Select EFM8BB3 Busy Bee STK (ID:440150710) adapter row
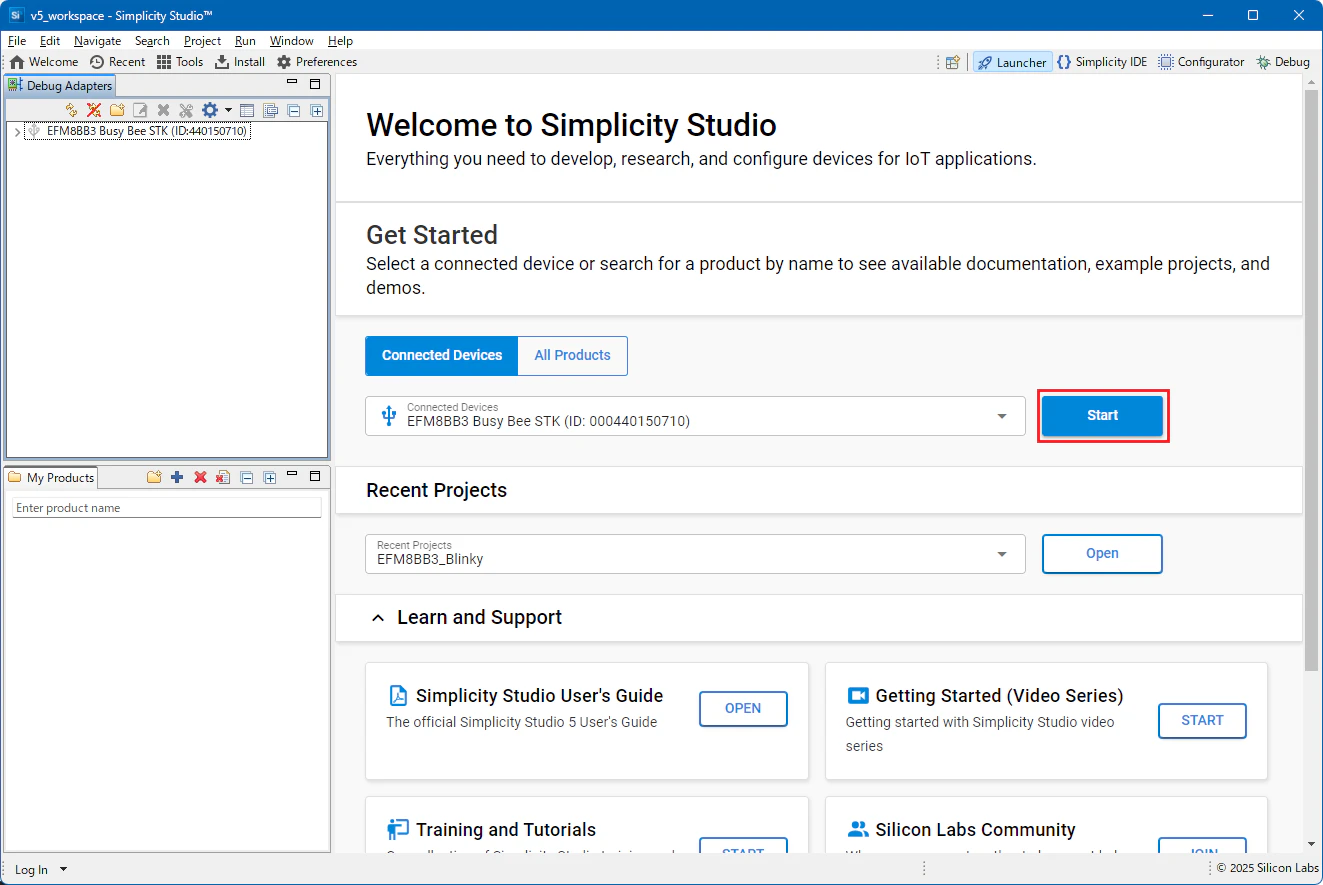Viewport: 1323px width, 885px height. coord(137,131)
